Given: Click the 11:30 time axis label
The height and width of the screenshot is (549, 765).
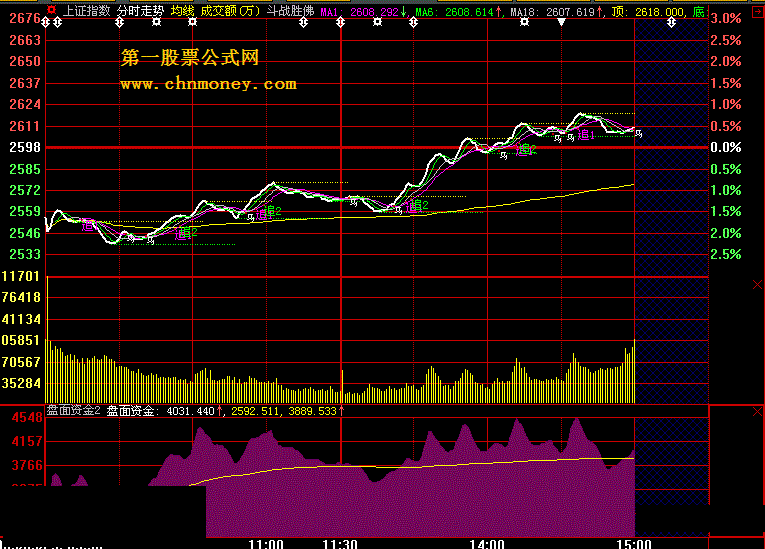Looking at the screenshot, I should coord(340,544).
